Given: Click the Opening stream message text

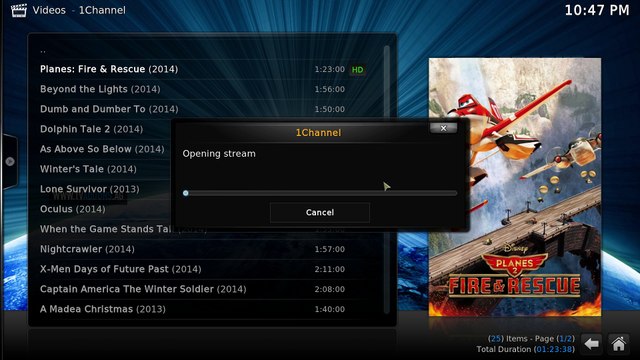Looking at the screenshot, I should tap(219, 154).
